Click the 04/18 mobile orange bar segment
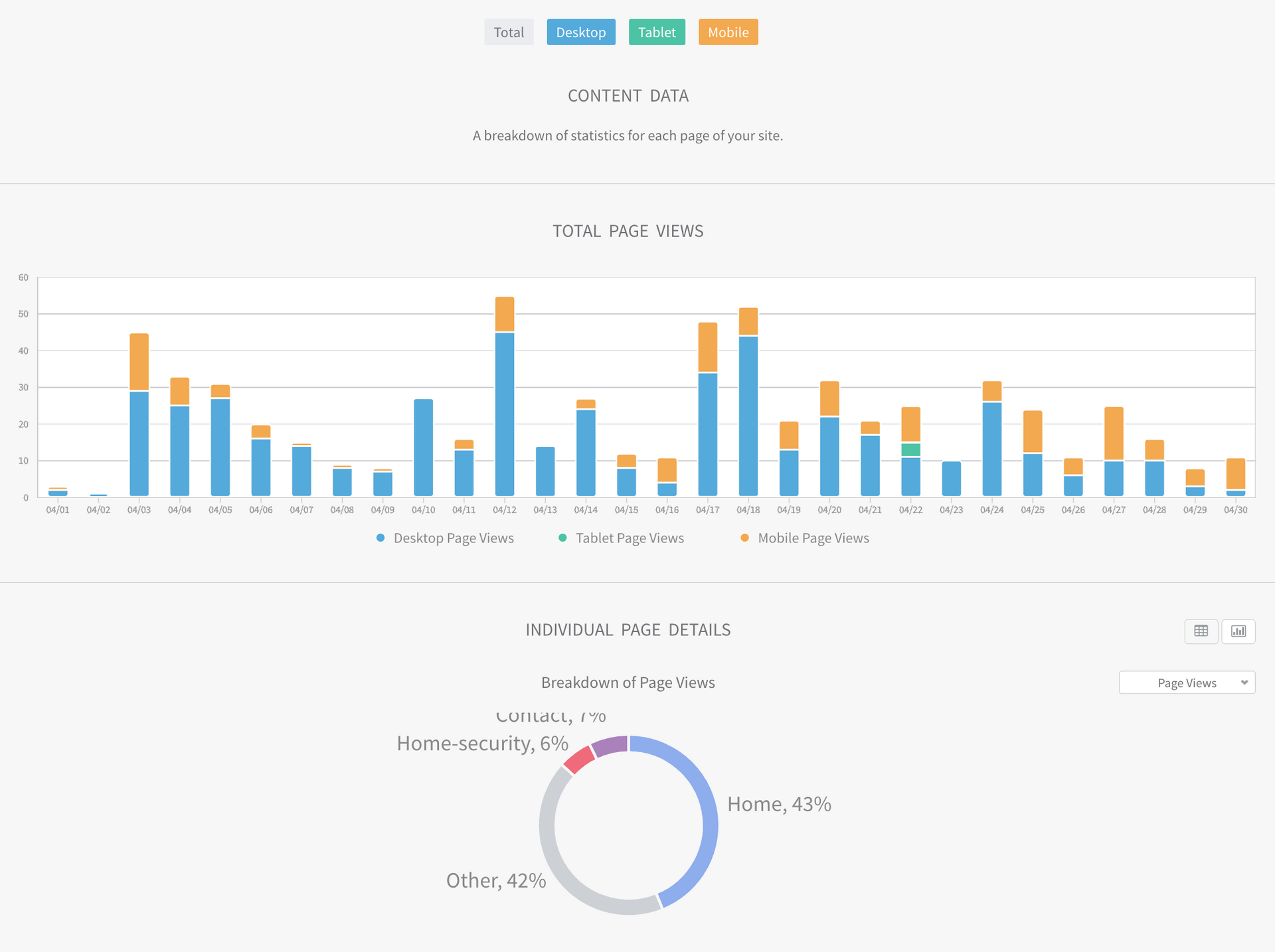This screenshot has width=1275, height=952. point(748,321)
